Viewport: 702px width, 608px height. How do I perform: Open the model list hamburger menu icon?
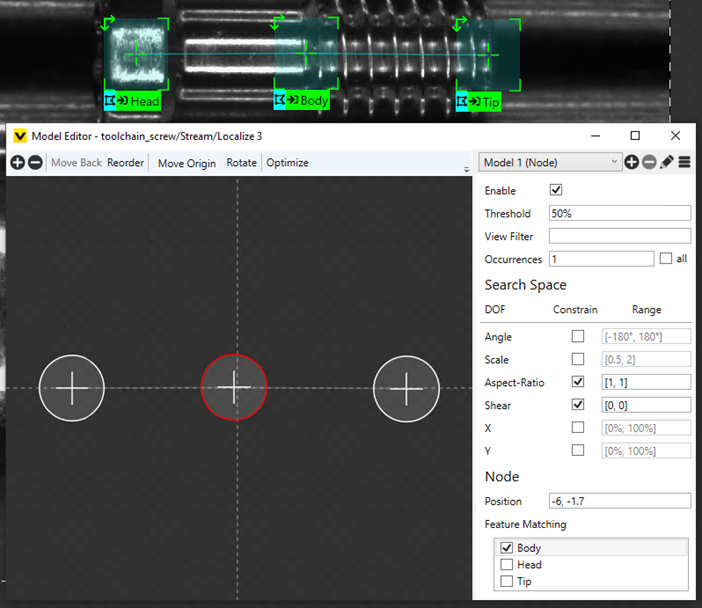[x=685, y=162]
